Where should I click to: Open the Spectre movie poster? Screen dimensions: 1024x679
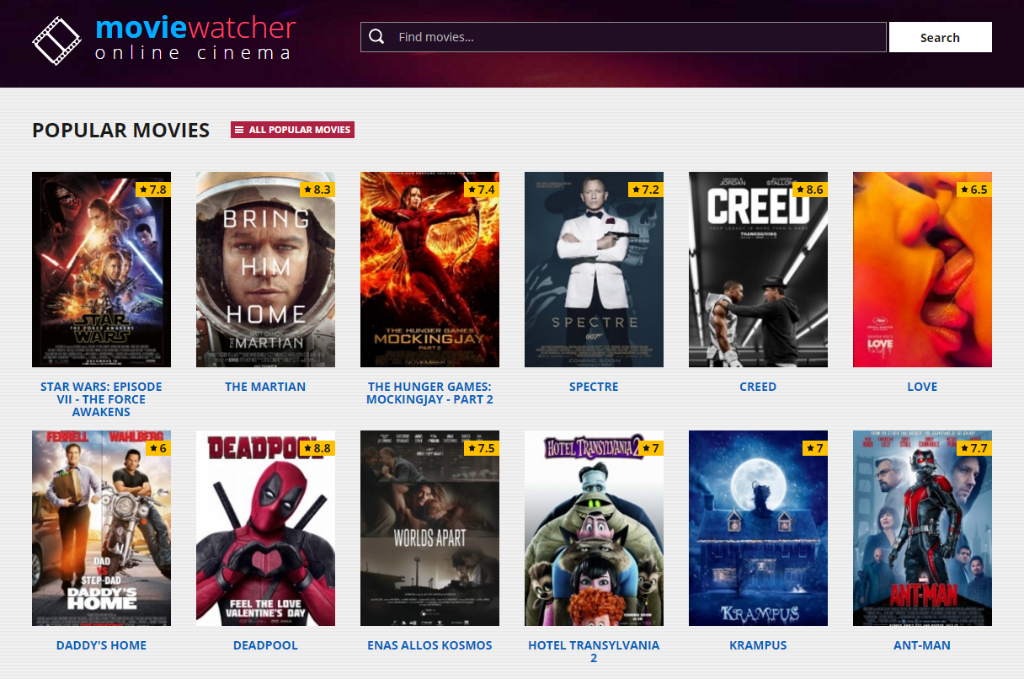(x=594, y=270)
